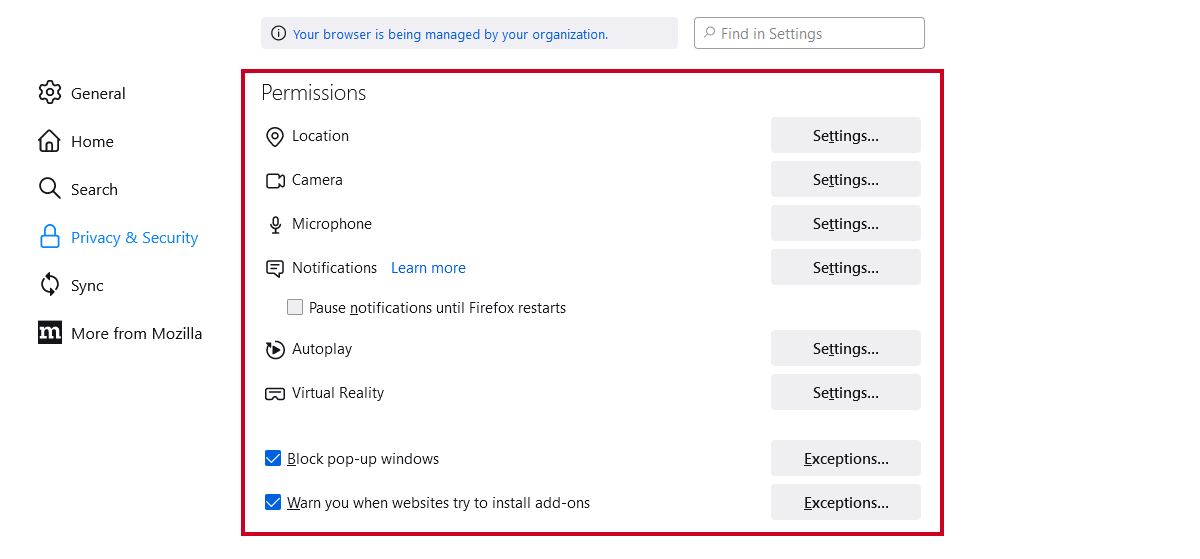The height and width of the screenshot is (559, 1200).
Task: Click the magnifier icon in Find in Settings
Action: [x=710, y=33]
